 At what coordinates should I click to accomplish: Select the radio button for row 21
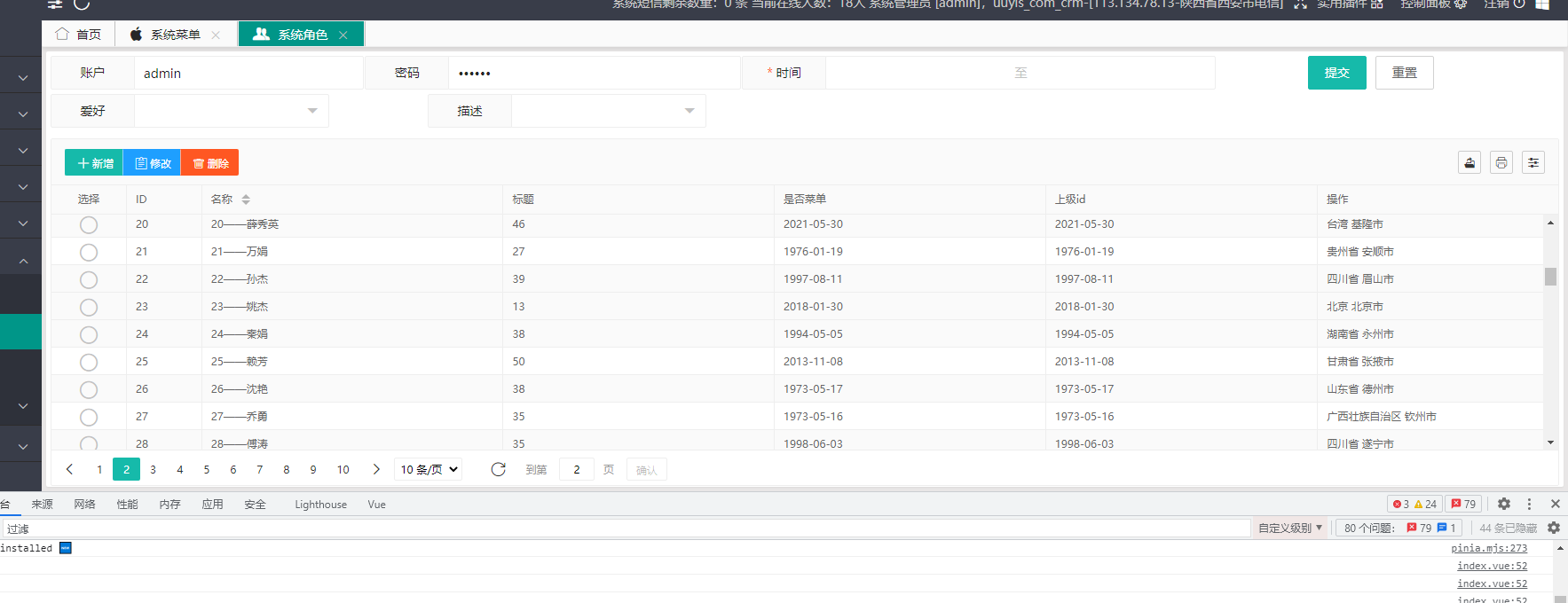(89, 252)
